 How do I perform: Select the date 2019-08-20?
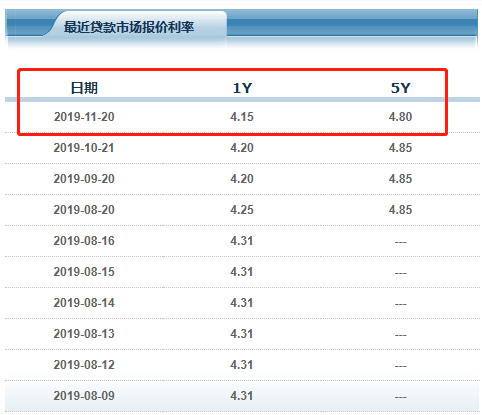[x=84, y=210]
